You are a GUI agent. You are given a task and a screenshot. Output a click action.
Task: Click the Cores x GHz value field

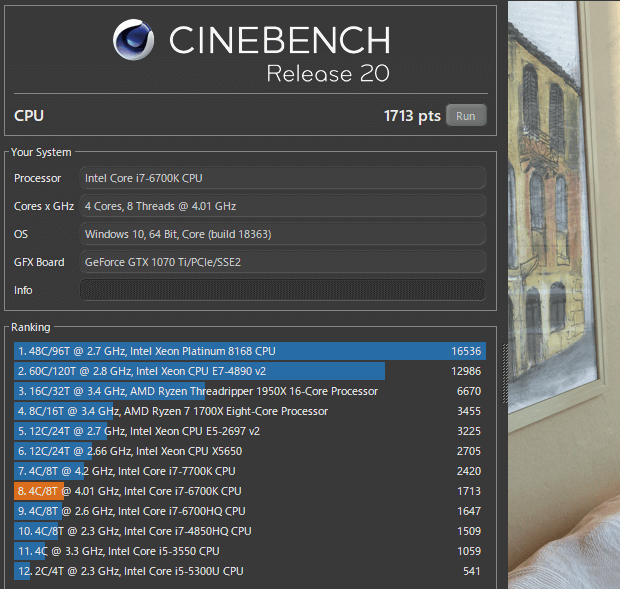coord(282,206)
